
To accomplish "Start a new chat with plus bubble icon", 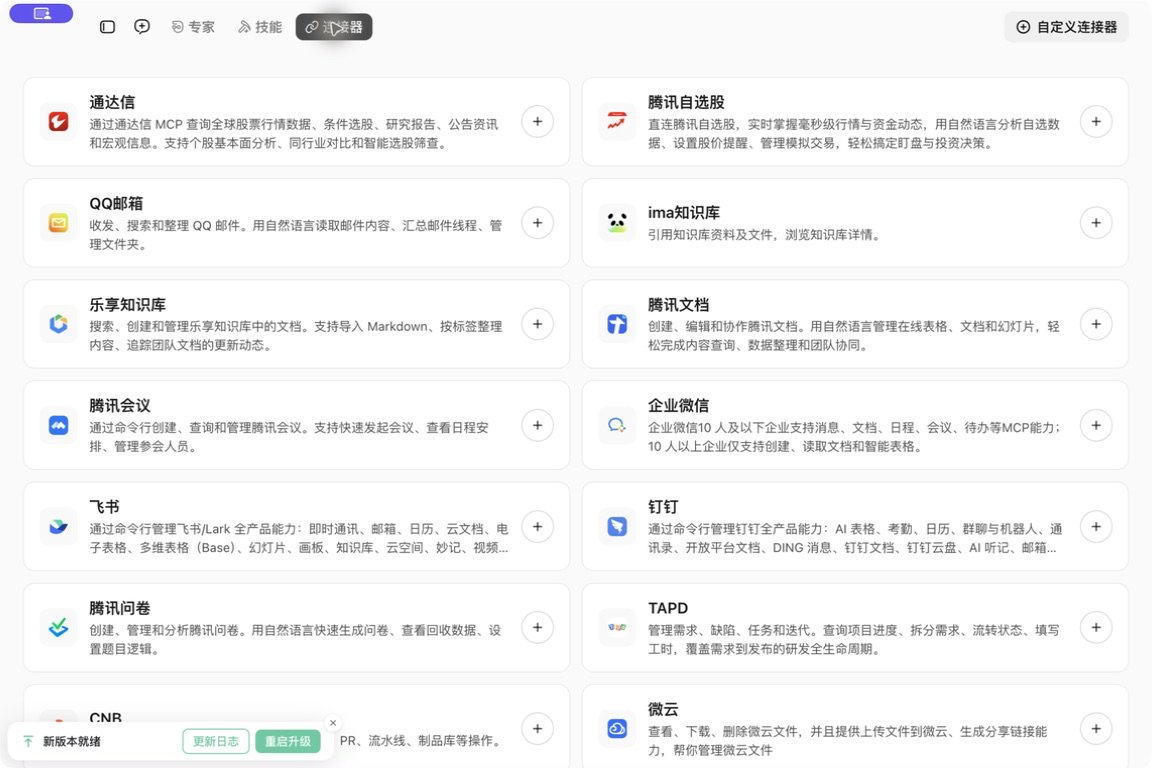I will tap(142, 26).
